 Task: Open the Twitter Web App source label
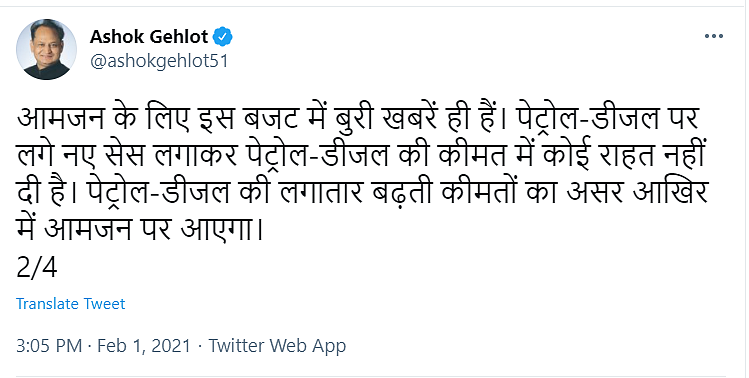tap(277, 346)
